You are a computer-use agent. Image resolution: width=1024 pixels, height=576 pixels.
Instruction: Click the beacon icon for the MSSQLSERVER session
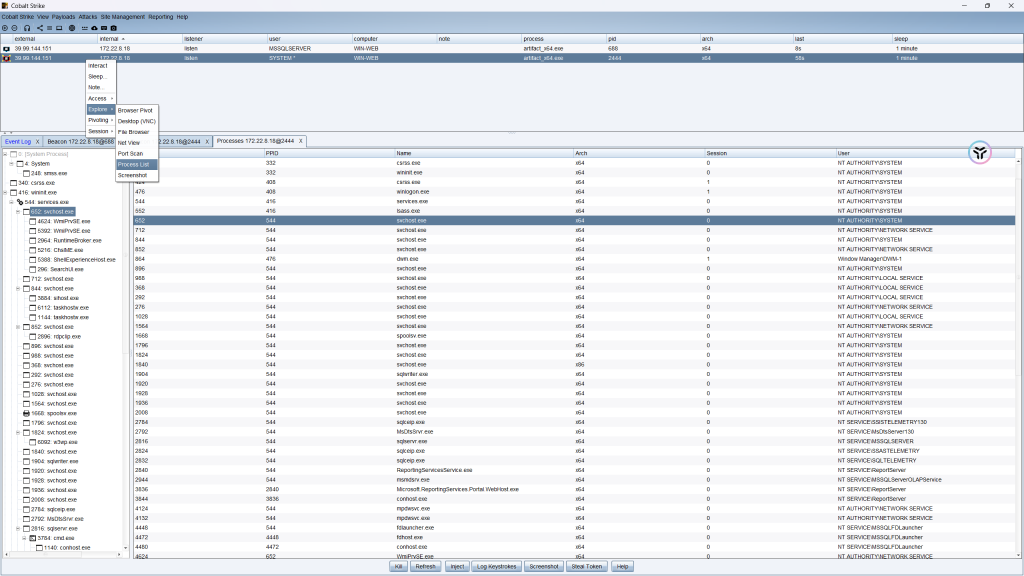pos(7,48)
